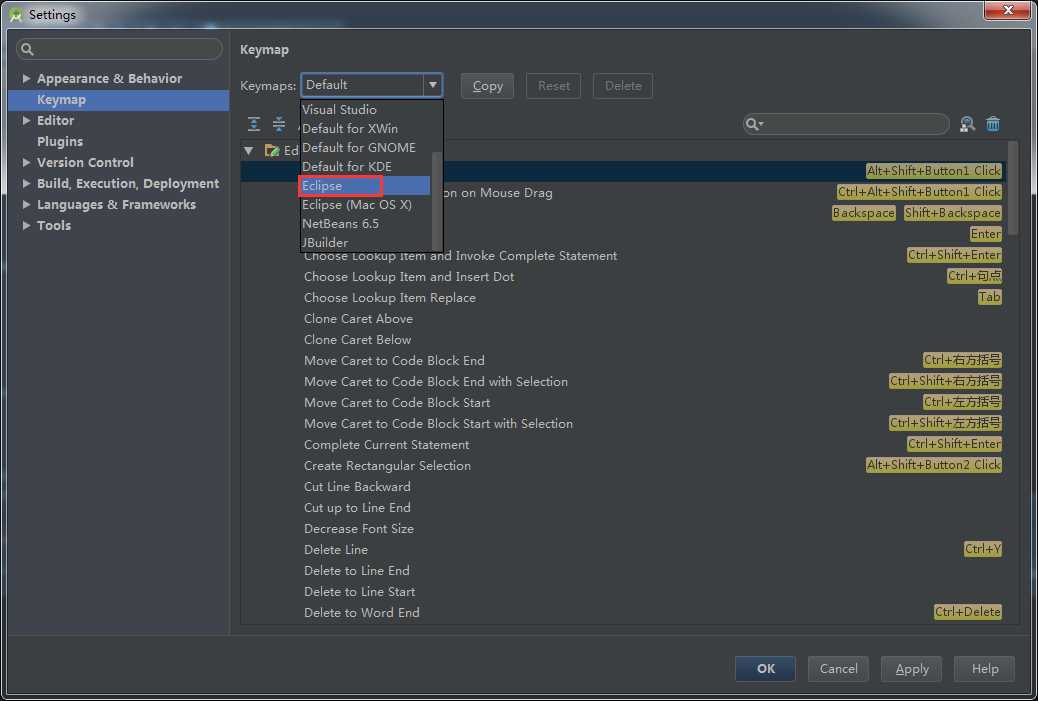Select Delete to Line End action
Image resolution: width=1038 pixels, height=701 pixels.
click(x=356, y=571)
